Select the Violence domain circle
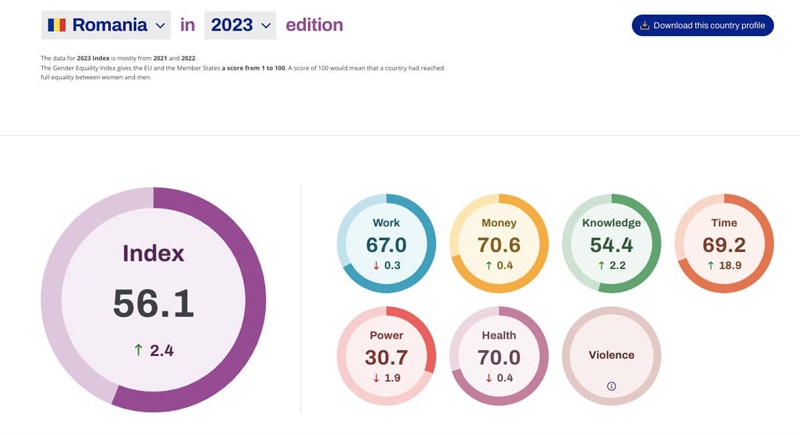 coord(611,354)
